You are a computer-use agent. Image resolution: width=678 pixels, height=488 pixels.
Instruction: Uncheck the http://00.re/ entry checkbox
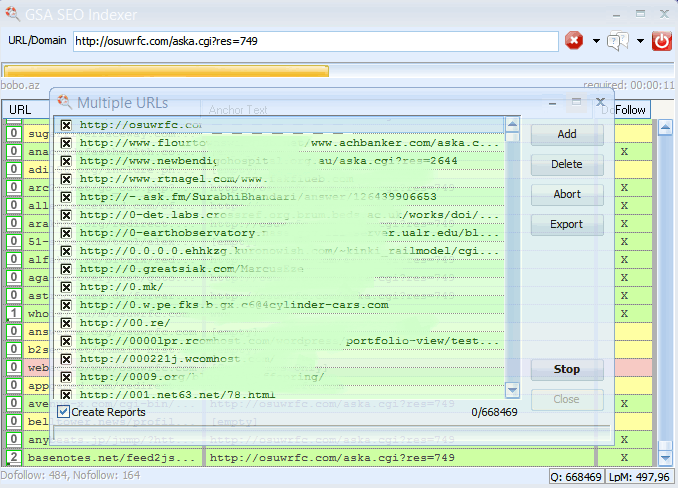click(66, 323)
